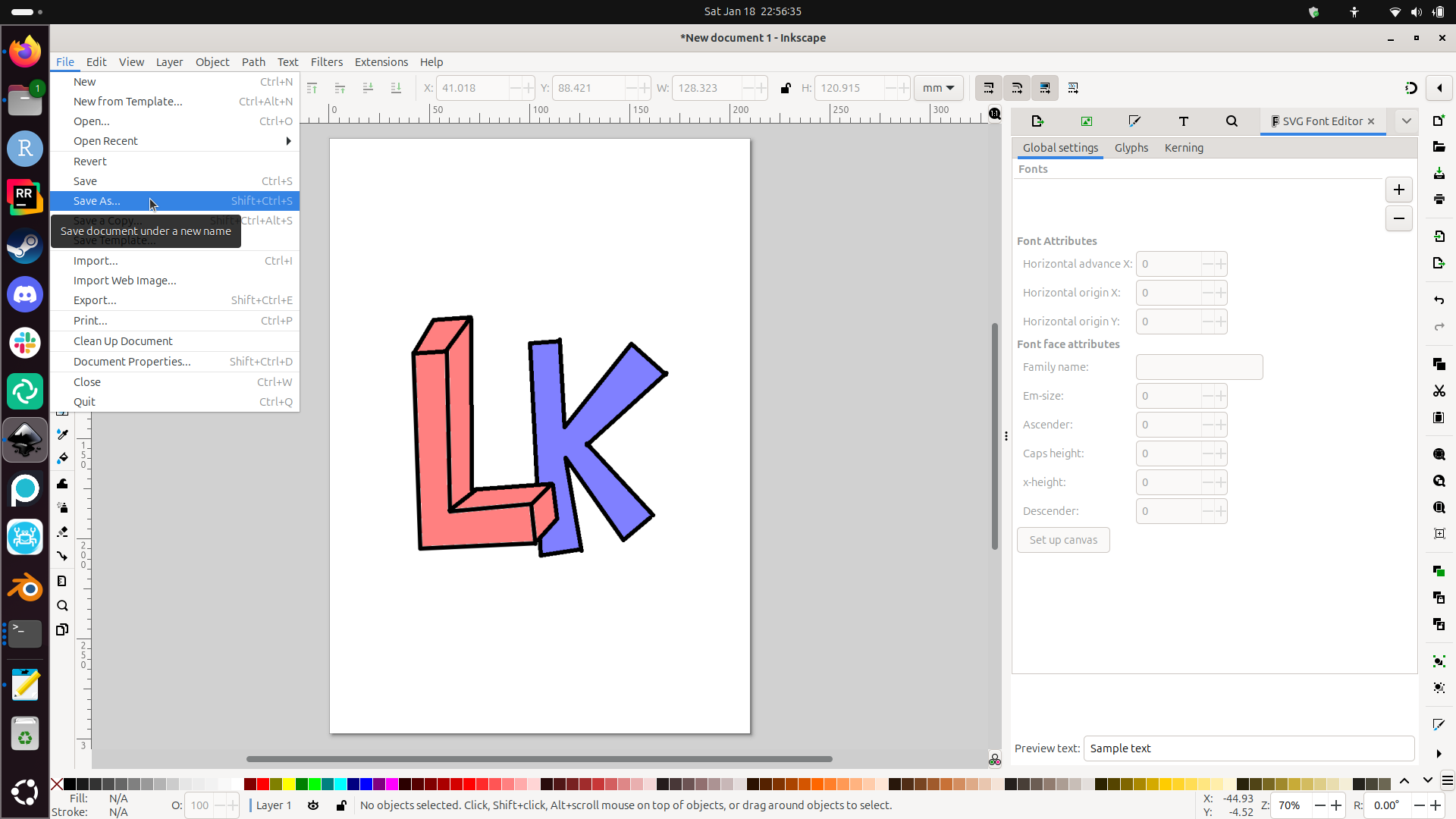Click the Print icon in command bar
This screenshot has width=1456, height=819.
pyautogui.click(x=1439, y=199)
